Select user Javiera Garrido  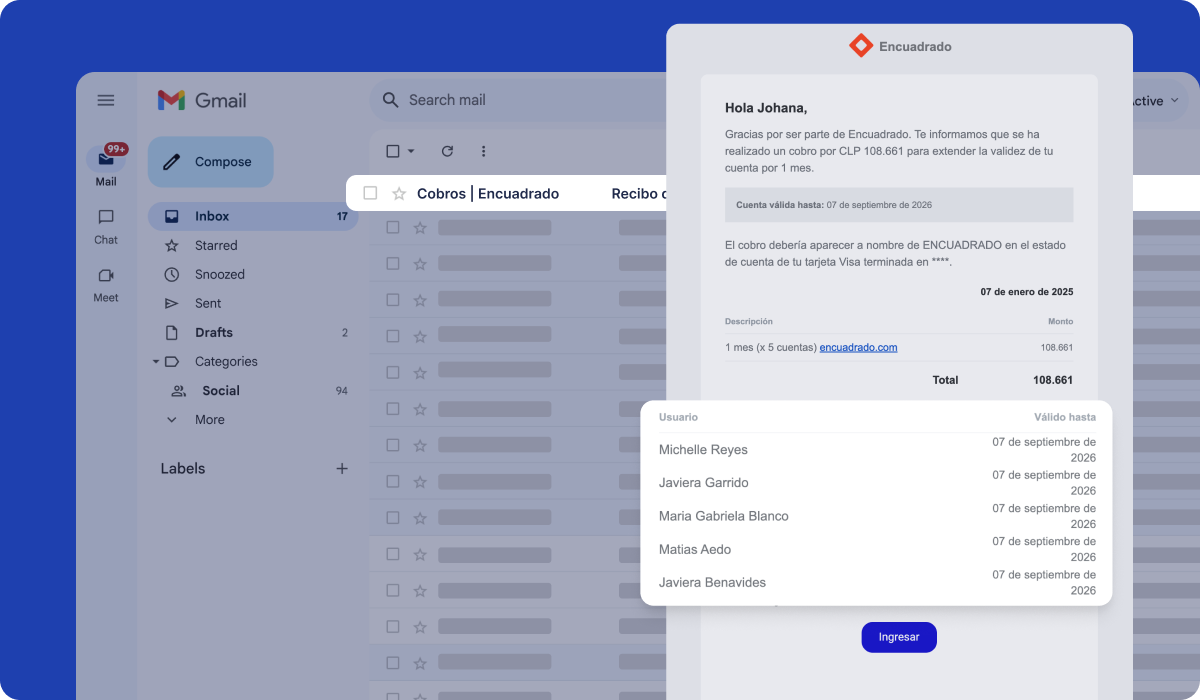[x=703, y=483]
